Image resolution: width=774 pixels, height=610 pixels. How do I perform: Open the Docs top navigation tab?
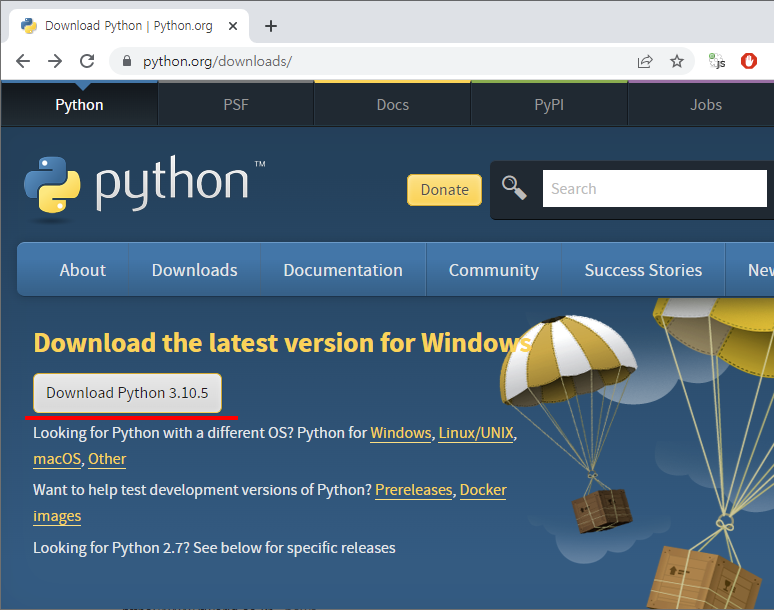click(x=392, y=105)
